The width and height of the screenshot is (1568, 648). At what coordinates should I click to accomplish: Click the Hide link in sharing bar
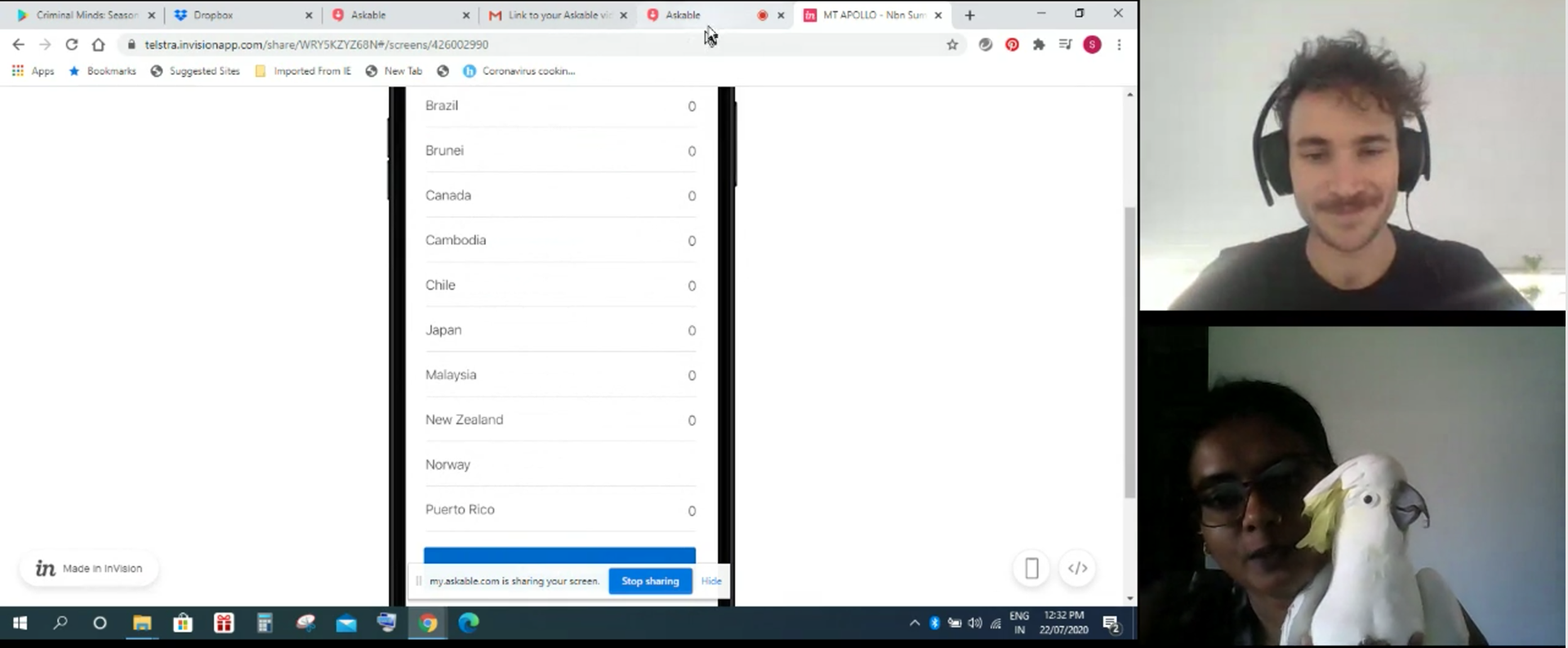(x=710, y=581)
